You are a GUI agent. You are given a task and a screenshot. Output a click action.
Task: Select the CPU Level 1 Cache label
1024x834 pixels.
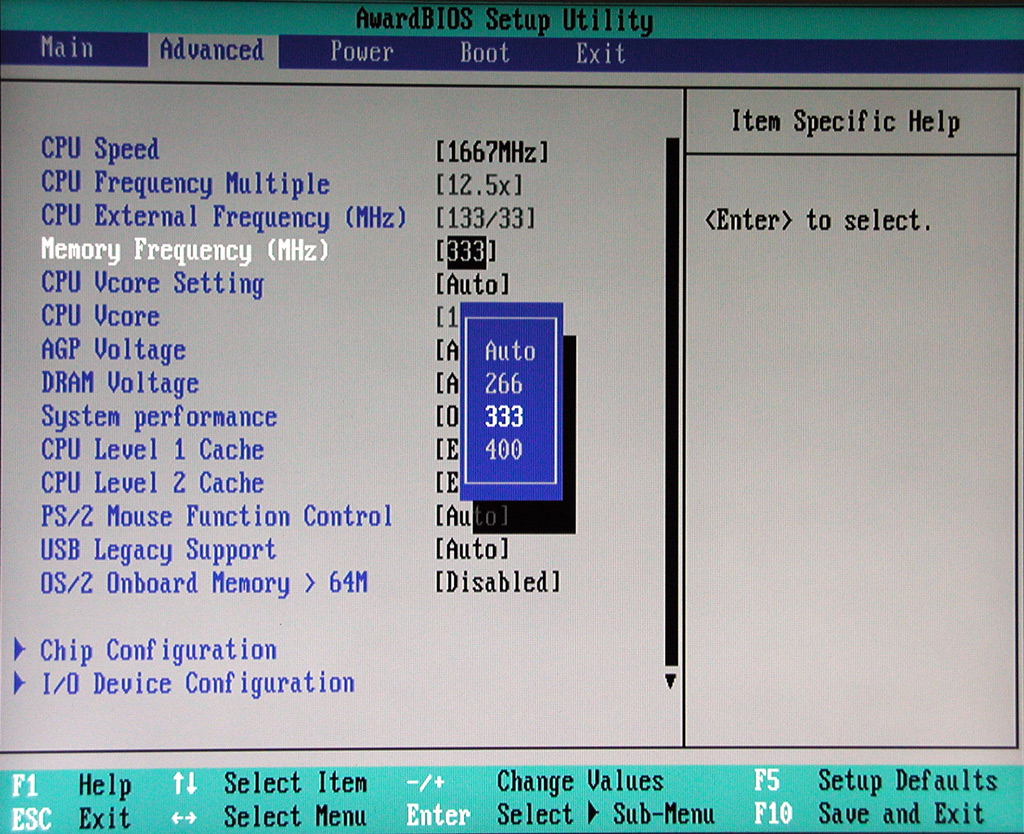click(x=152, y=450)
